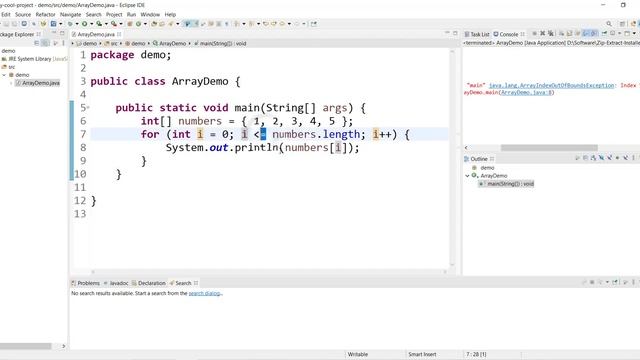
Task: Click the Remove Launch X icon in Console
Action: pyautogui.click(x=542, y=33)
